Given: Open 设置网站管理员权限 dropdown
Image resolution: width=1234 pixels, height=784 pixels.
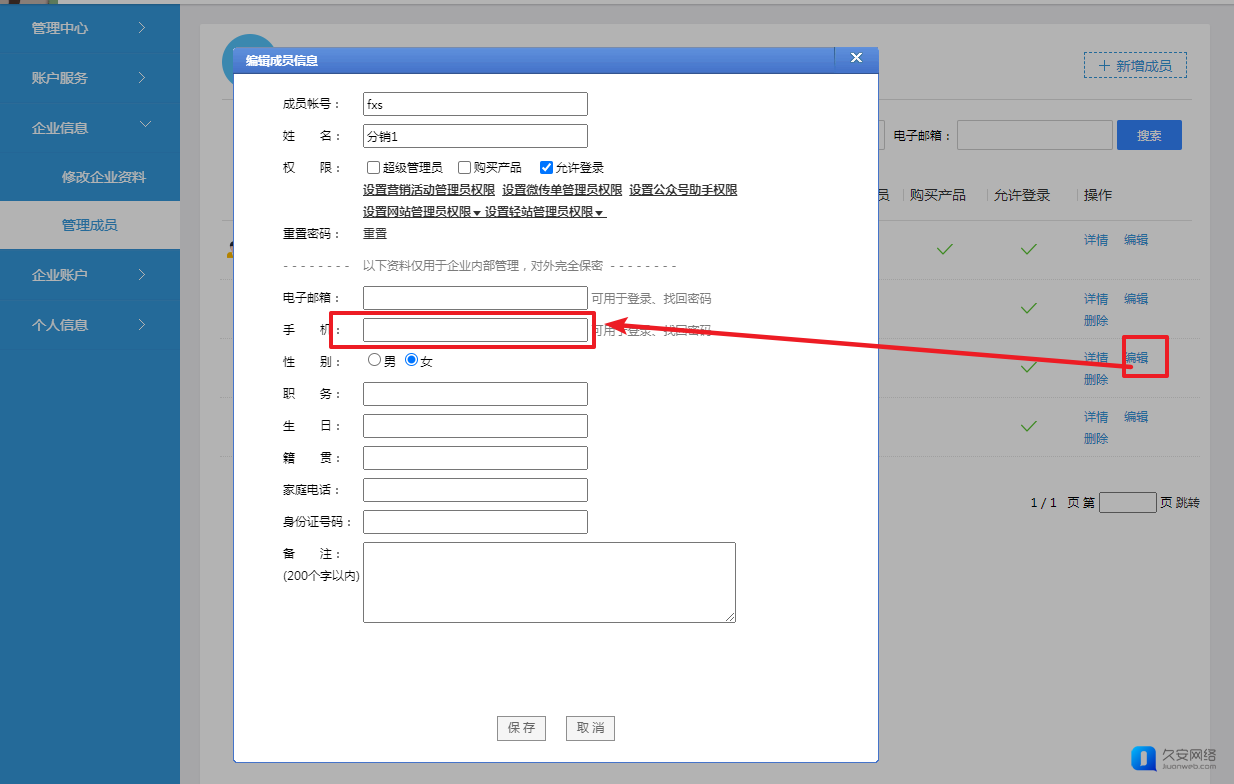Looking at the screenshot, I should click(x=422, y=212).
